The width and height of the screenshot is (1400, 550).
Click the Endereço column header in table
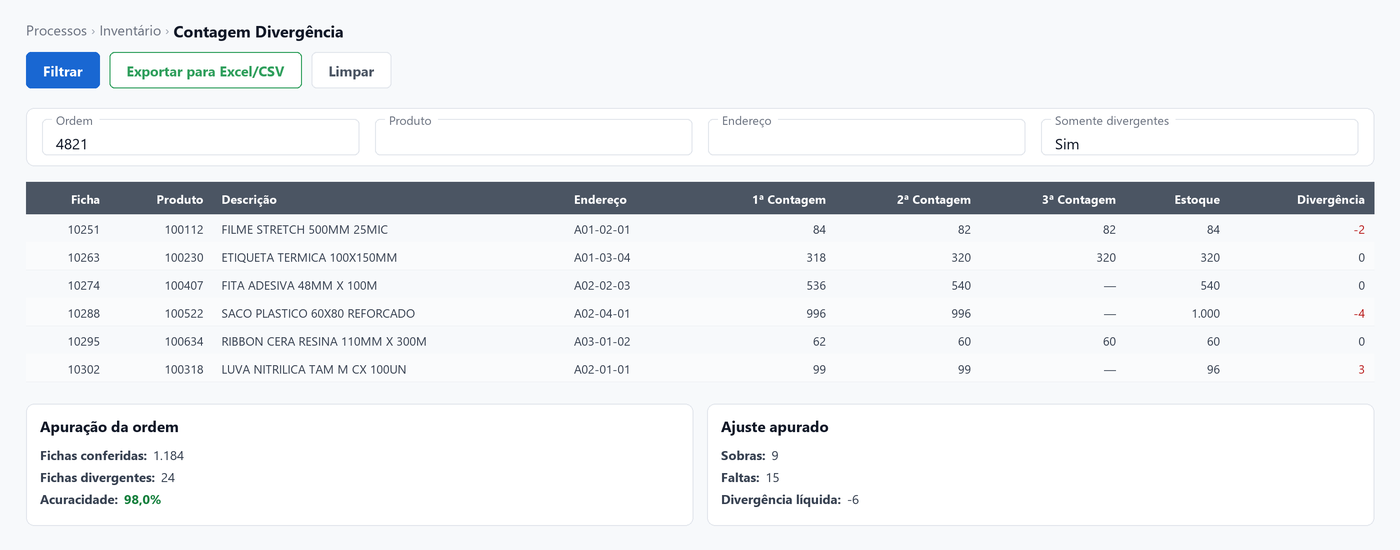[x=600, y=200]
